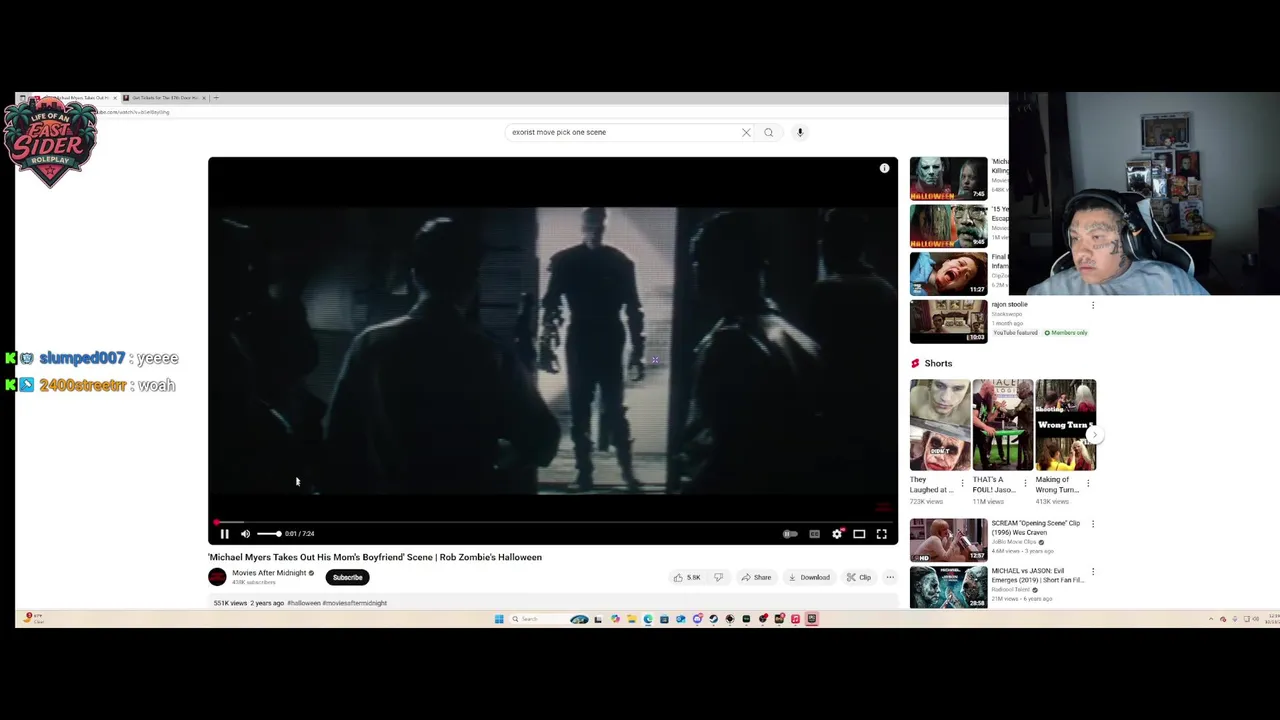
Task: Open options menu for rajon stoolie video
Action: [x=1092, y=305]
